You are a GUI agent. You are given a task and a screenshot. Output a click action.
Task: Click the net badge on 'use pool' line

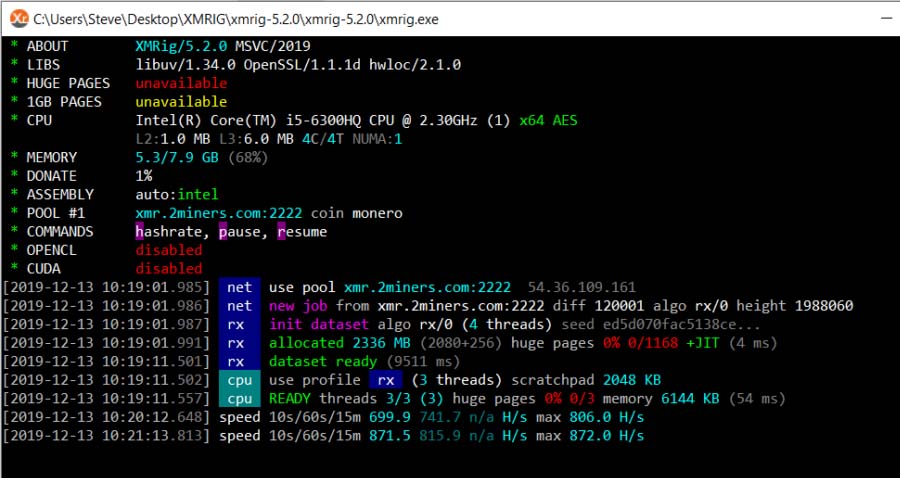[x=239, y=287]
